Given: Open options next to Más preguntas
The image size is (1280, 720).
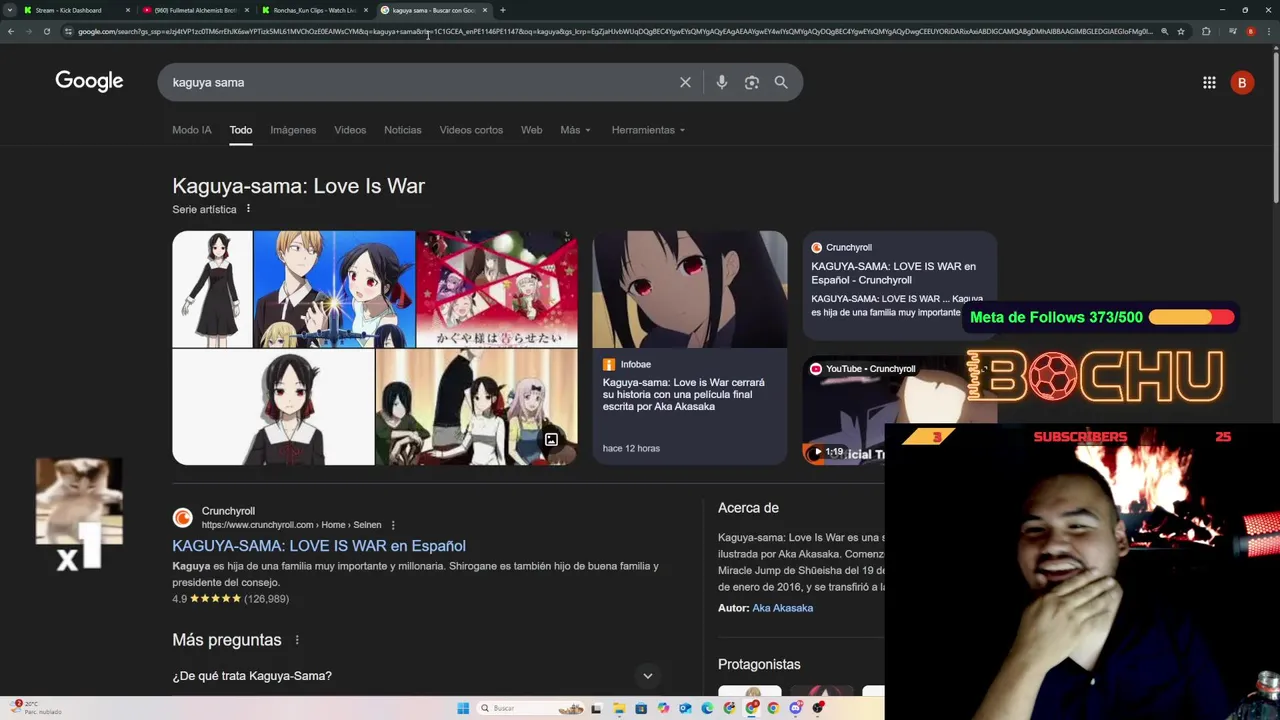Looking at the screenshot, I should point(297,640).
